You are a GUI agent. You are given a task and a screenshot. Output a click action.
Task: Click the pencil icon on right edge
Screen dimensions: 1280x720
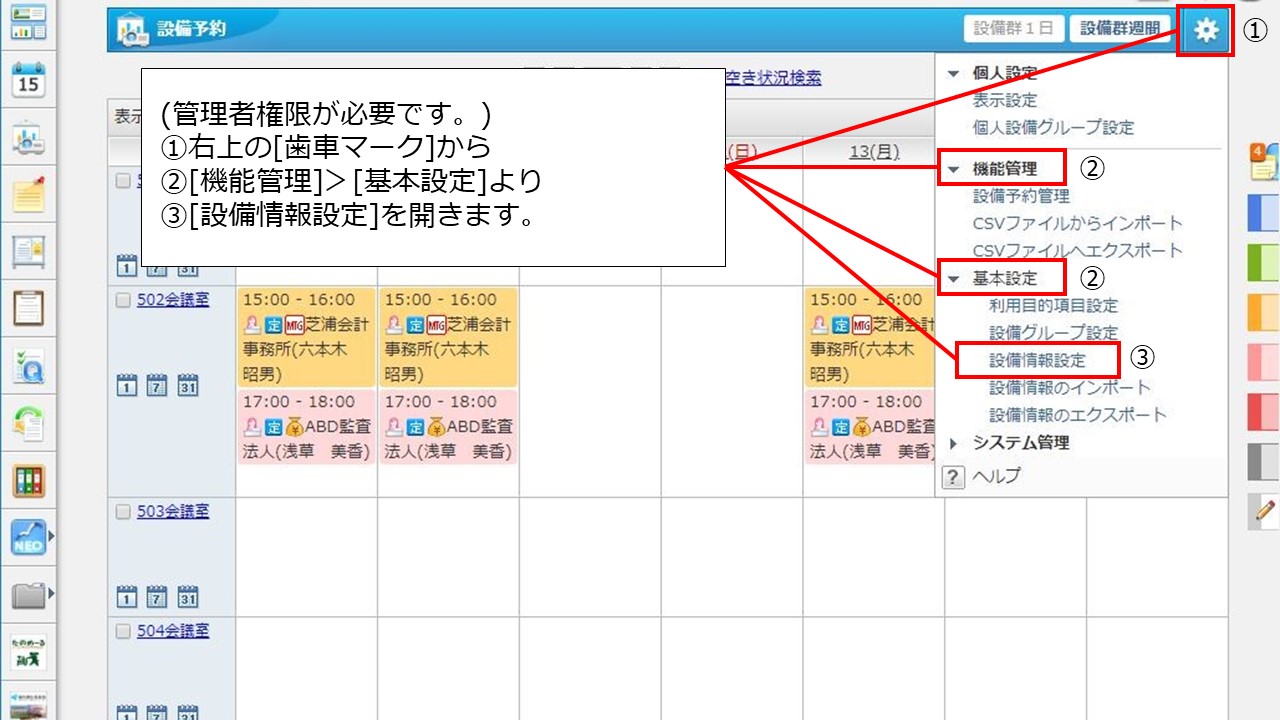tap(1264, 512)
